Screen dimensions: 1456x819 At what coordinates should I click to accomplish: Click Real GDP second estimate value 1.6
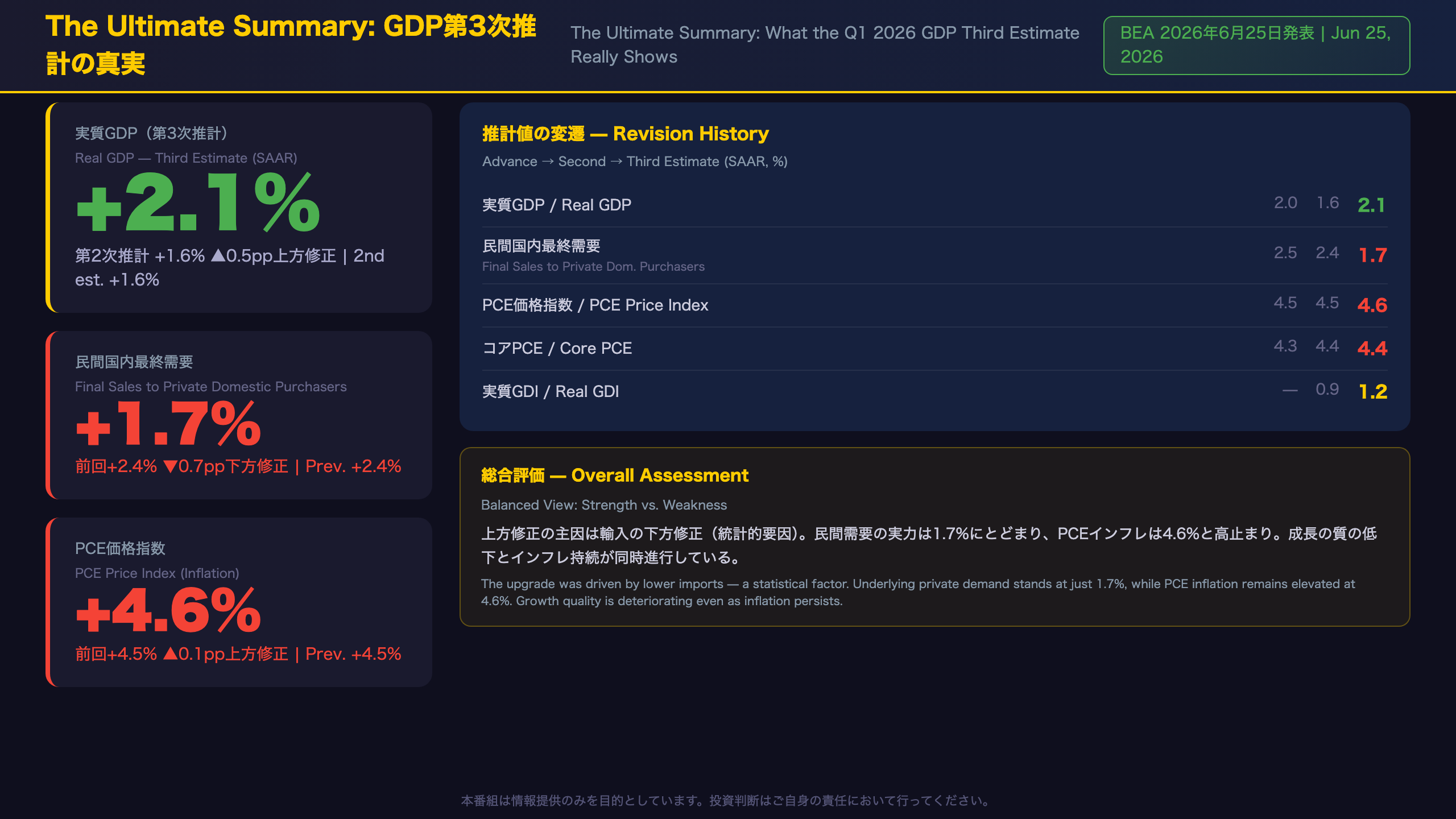tap(1328, 203)
